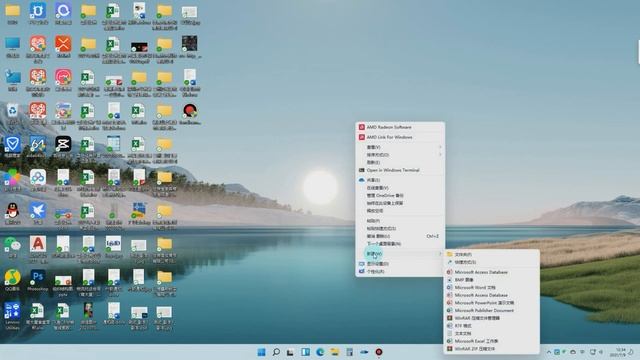640x360 pixels.
Task: Expand the 排序方式(O) sort submenu
Action: coord(400,155)
